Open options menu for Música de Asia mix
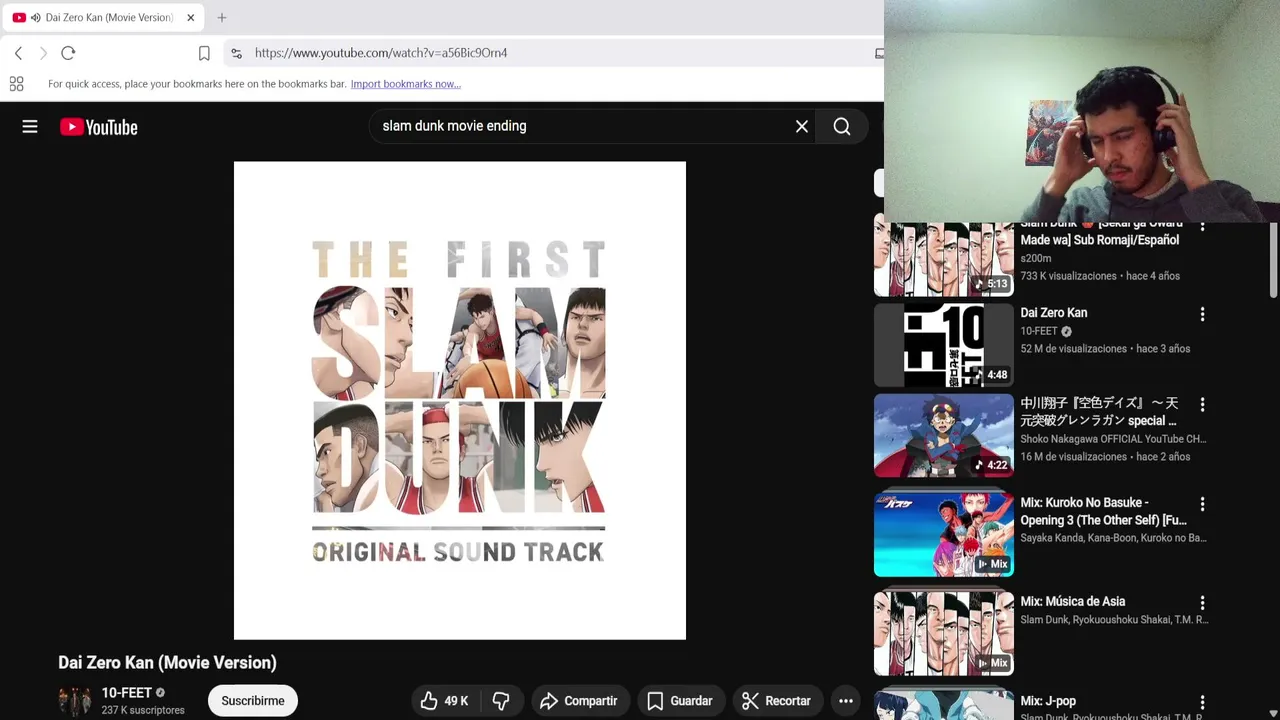 point(1202,603)
